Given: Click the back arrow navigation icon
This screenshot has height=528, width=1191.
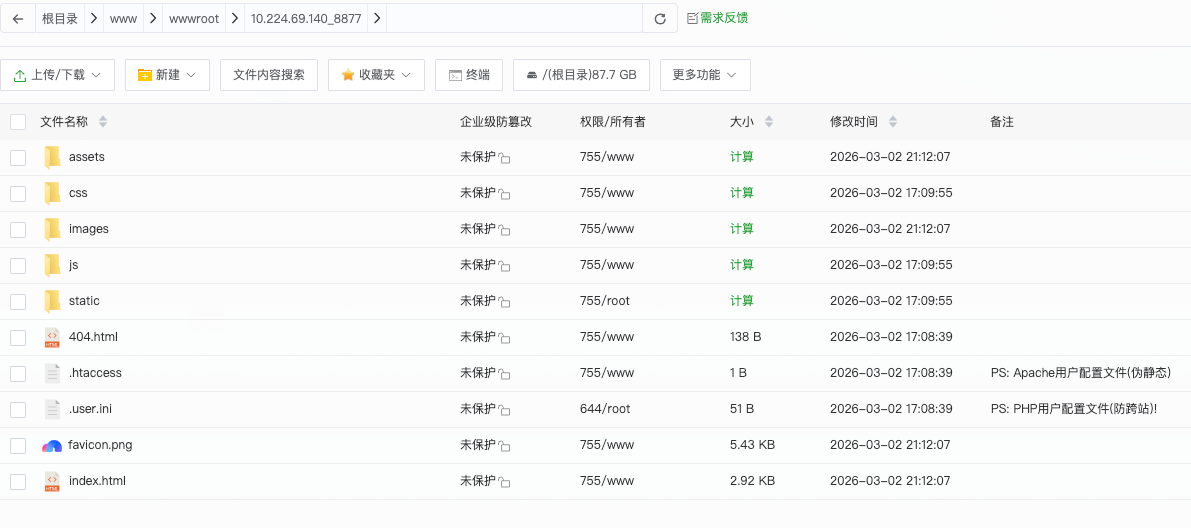Looking at the screenshot, I should point(18,18).
